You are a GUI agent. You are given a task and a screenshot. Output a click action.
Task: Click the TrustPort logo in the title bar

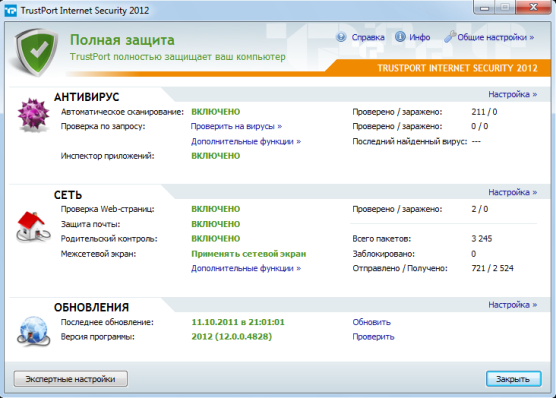10,11
